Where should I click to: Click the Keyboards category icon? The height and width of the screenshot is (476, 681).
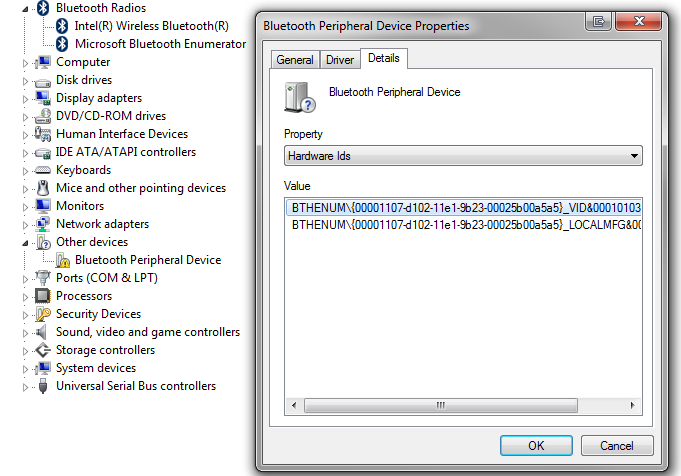pyautogui.click(x=42, y=170)
